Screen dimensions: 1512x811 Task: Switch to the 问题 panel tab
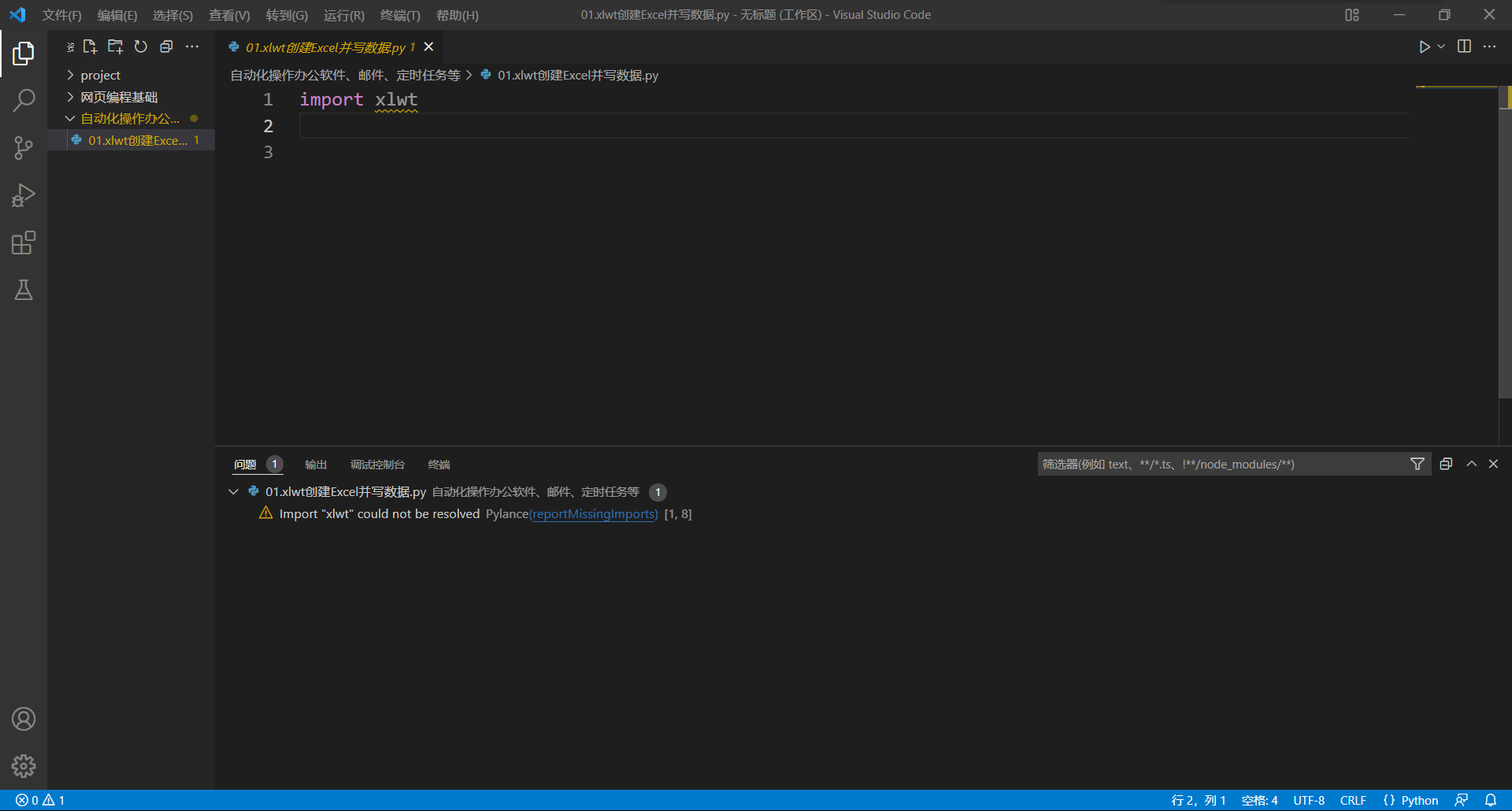coord(246,465)
